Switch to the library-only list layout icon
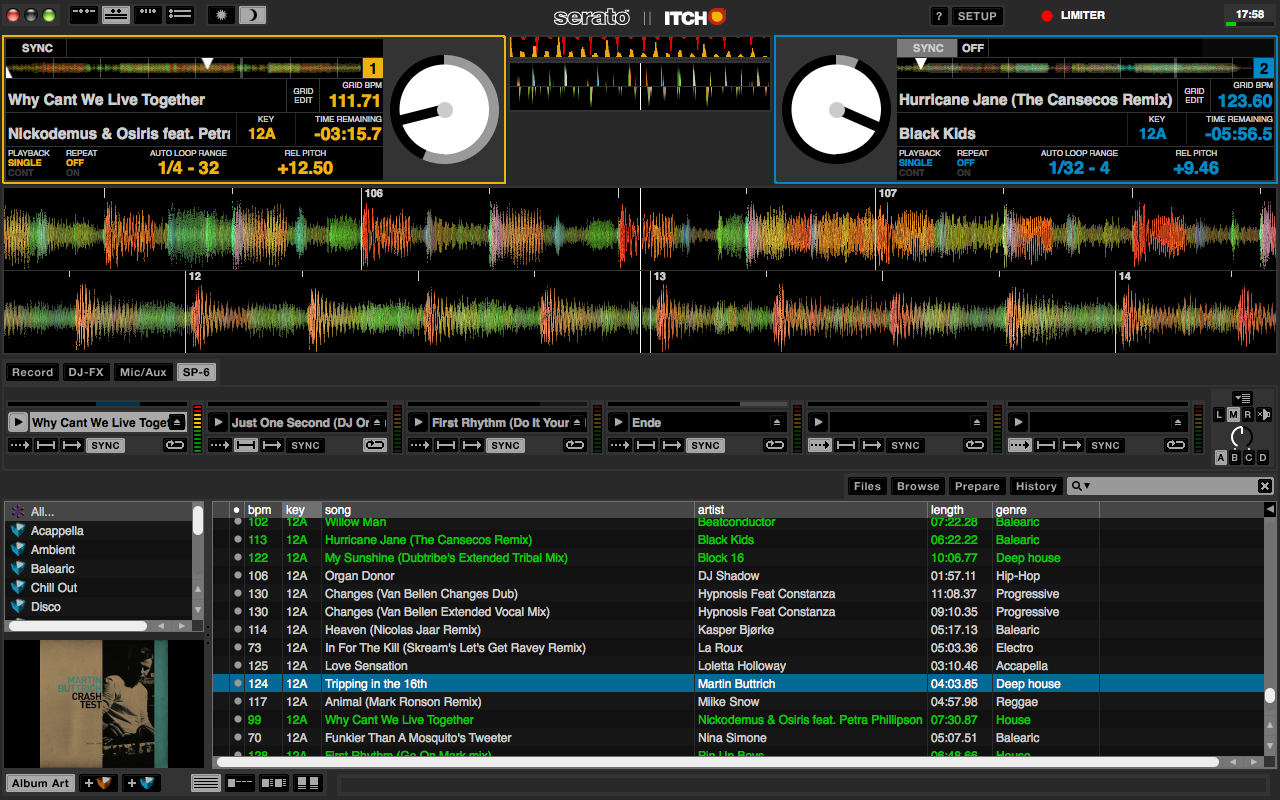The height and width of the screenshot is (800, 1280). coord(180,15)
